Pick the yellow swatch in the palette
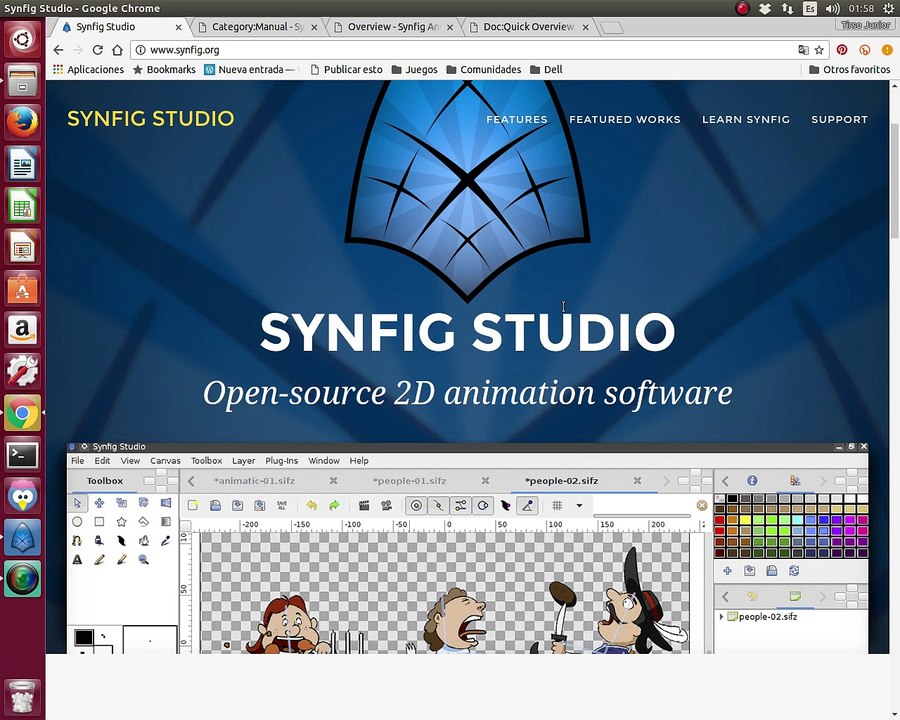The image size is (900, 720). click(745, 520)
